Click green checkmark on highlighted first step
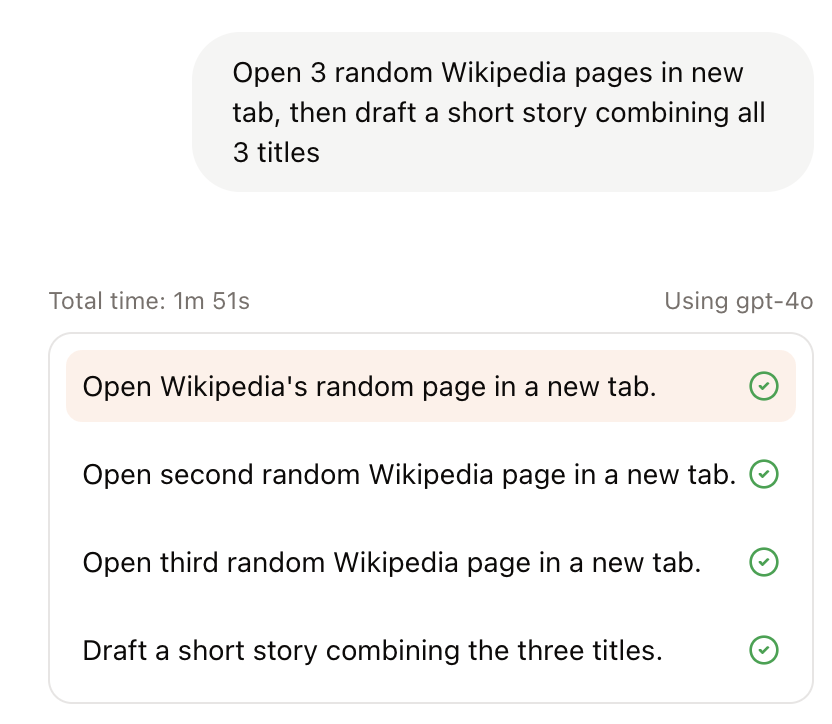Viewport: 832px width, 724px height. 764,386
